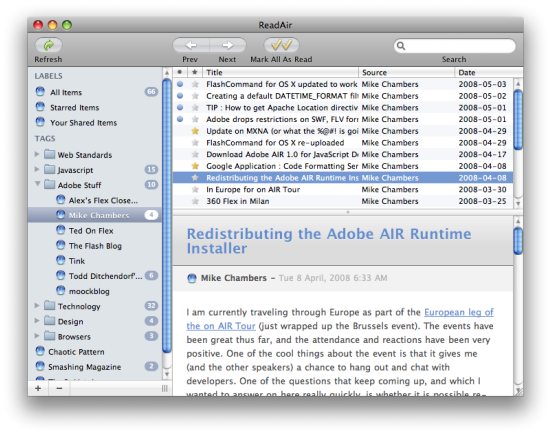Click the item list vertical scrollbar thumb
This screenshot has height=433, width=550.
(518, 120)
